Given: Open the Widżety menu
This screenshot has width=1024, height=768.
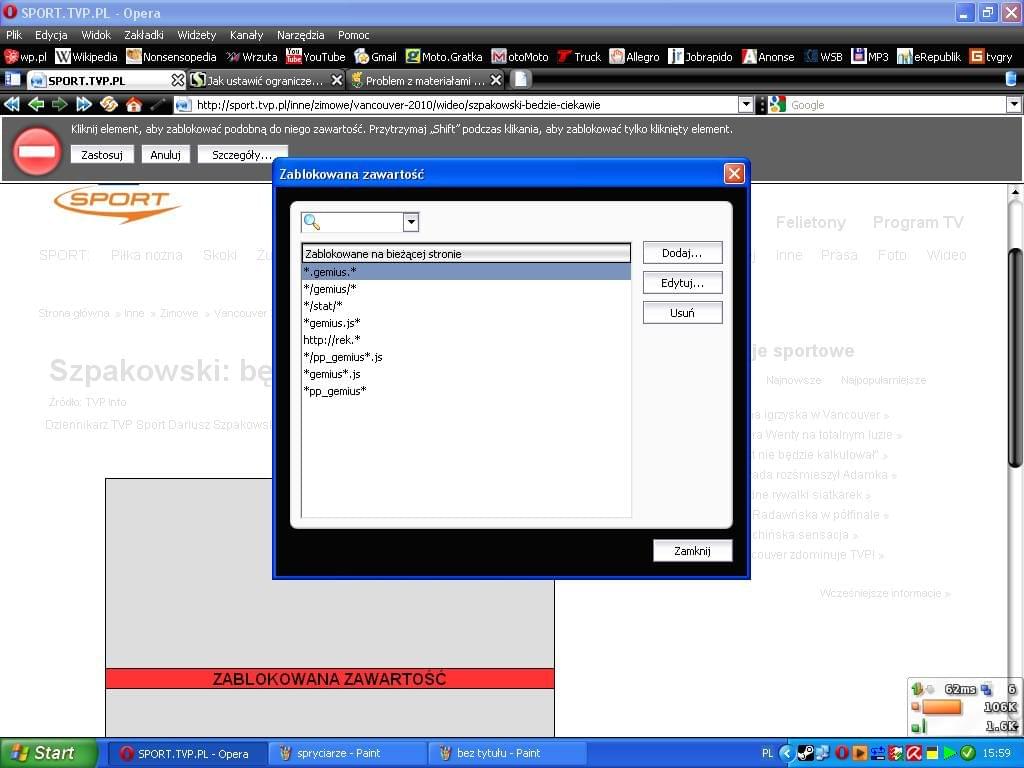Looking at the screenshot, I should 197,35.
